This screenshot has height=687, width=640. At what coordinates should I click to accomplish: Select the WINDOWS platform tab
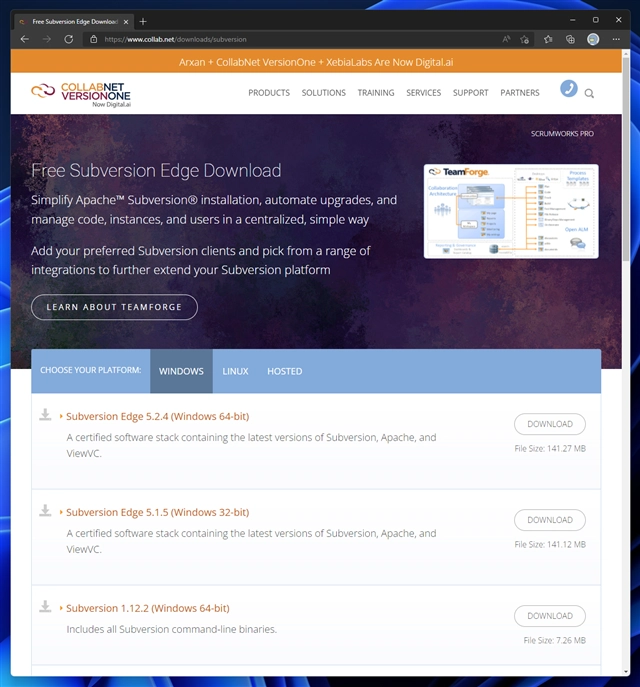pos(181,371)
